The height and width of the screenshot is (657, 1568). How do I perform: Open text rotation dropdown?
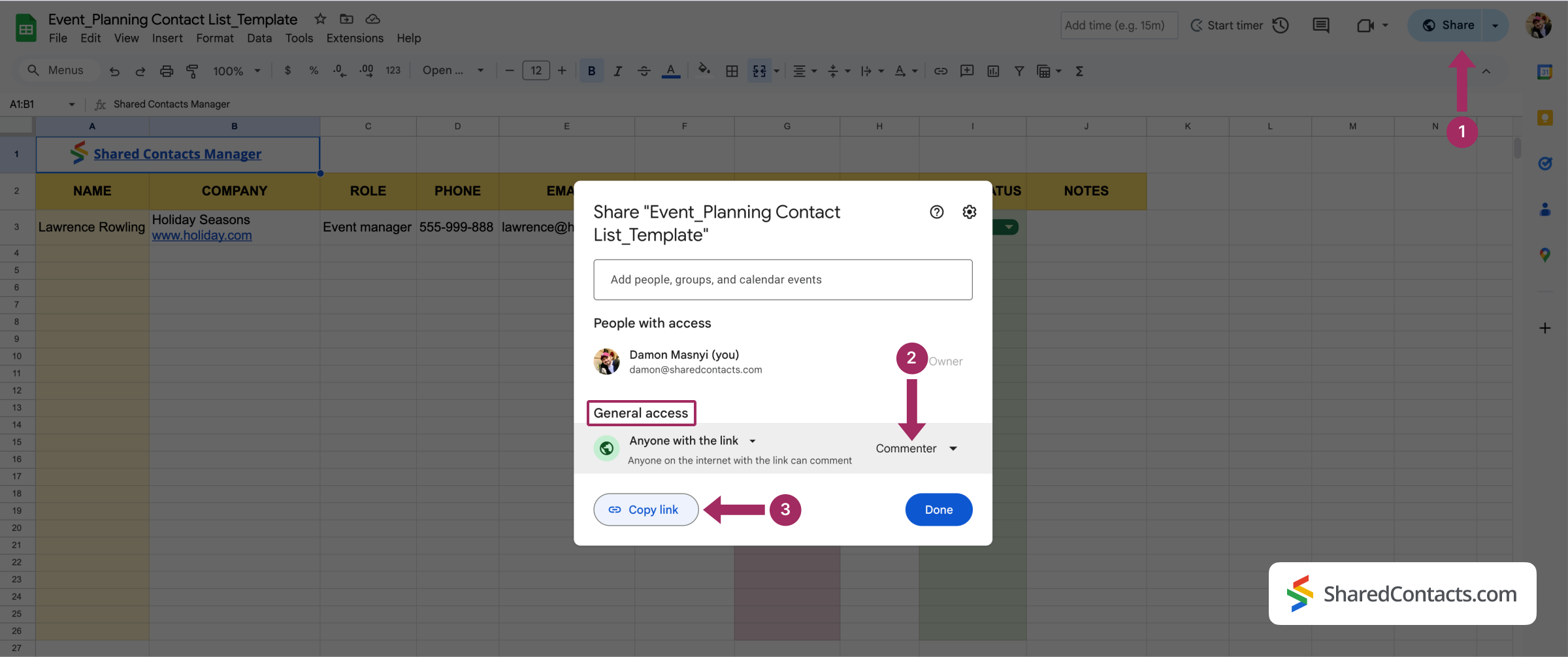[906, 71]
